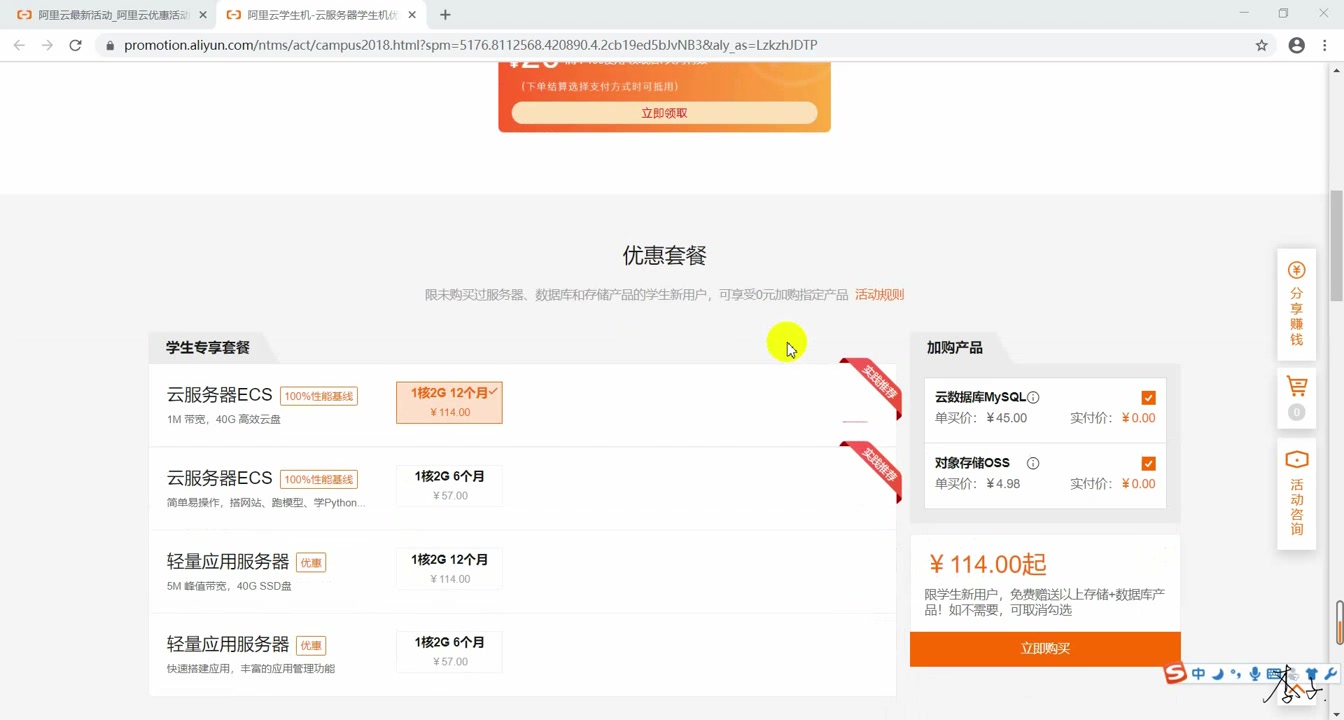1344x720 pixels.
Task: Click OSS 单买价 ¥4.98 text
Action: click(978, 484)
